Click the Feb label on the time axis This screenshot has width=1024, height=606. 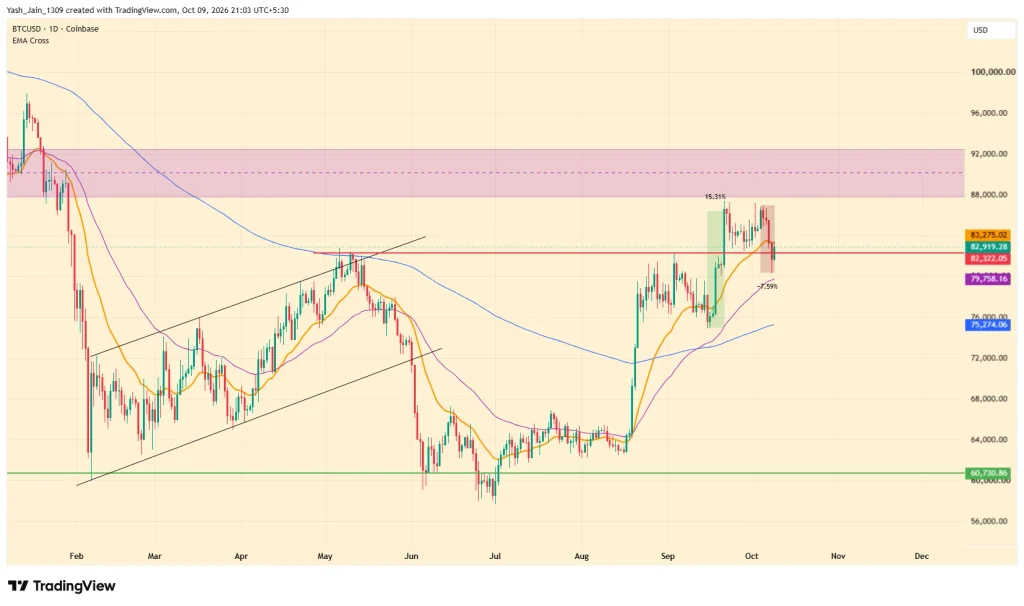(76, 556)
